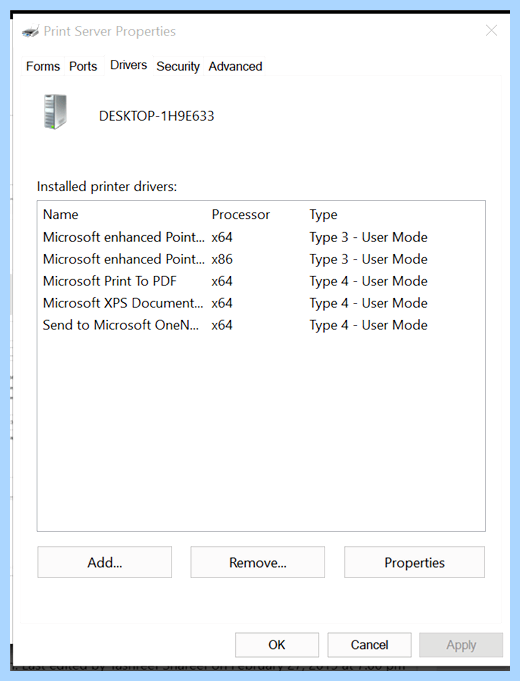This screenshot has width=520, height=681.
Task: Click the printer icon in the title bar
Action: tap(30, 31)
